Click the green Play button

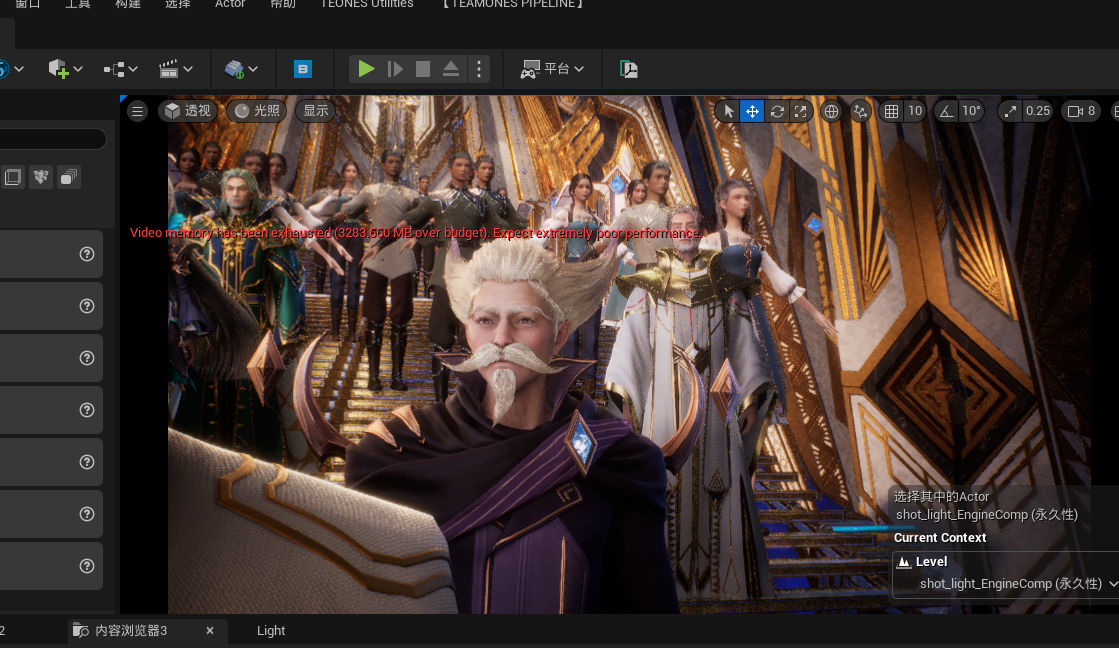pyautogui.click(x=366, y=69)
